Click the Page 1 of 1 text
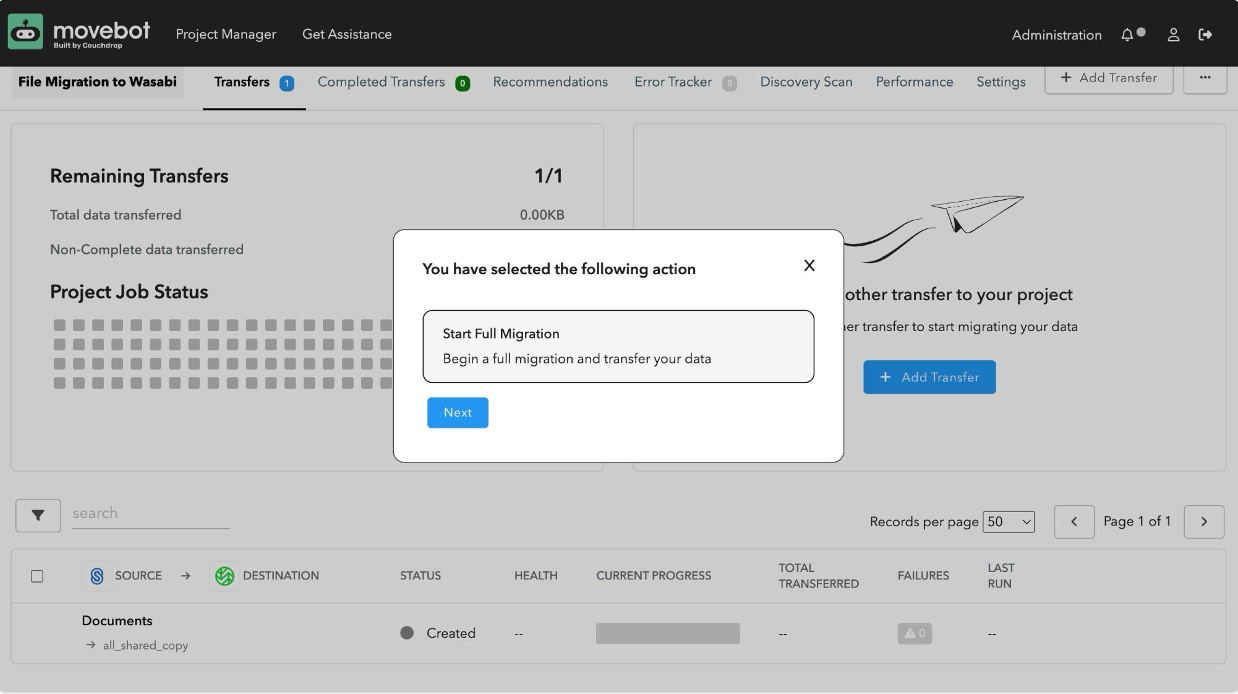 (1137, 521)
